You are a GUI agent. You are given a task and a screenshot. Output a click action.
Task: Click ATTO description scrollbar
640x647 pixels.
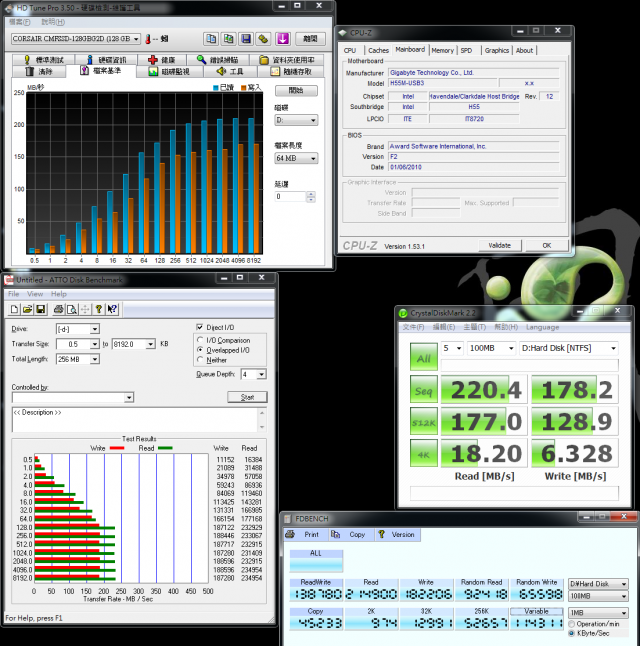(x=262, y=420)
